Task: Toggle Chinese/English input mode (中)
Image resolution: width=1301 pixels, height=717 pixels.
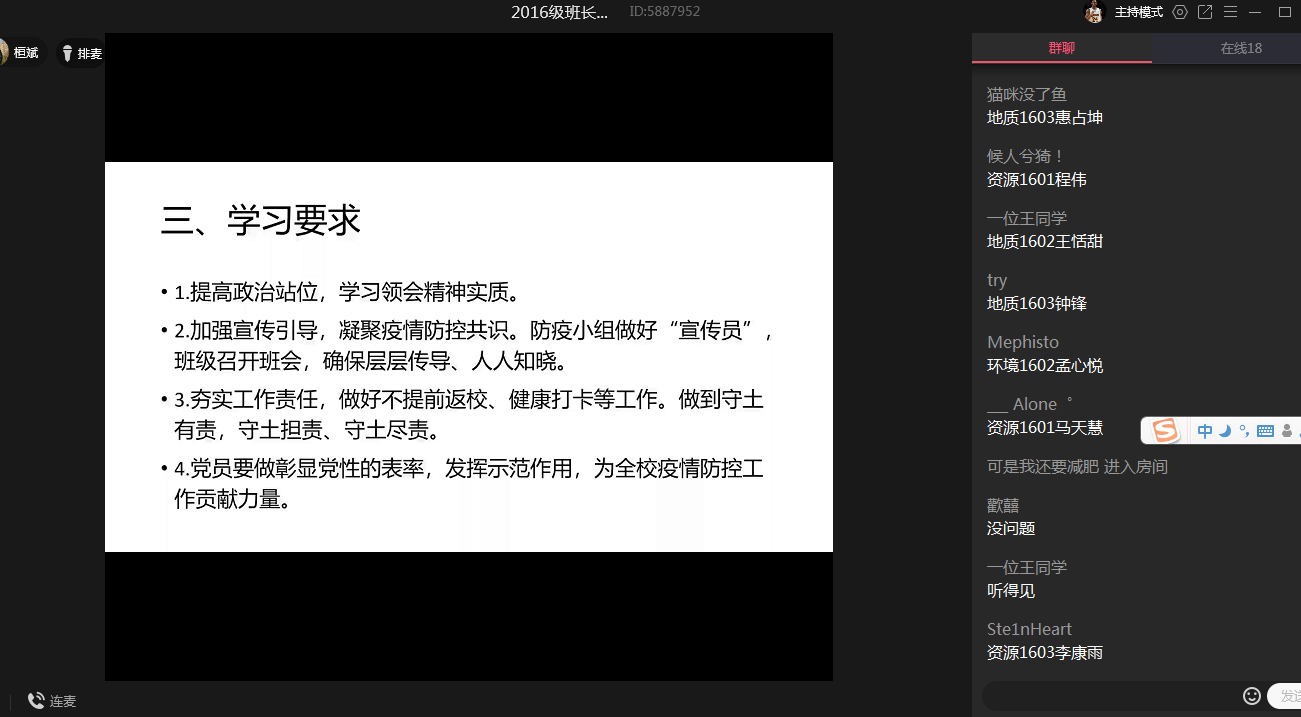Action: coord(1205,431)
